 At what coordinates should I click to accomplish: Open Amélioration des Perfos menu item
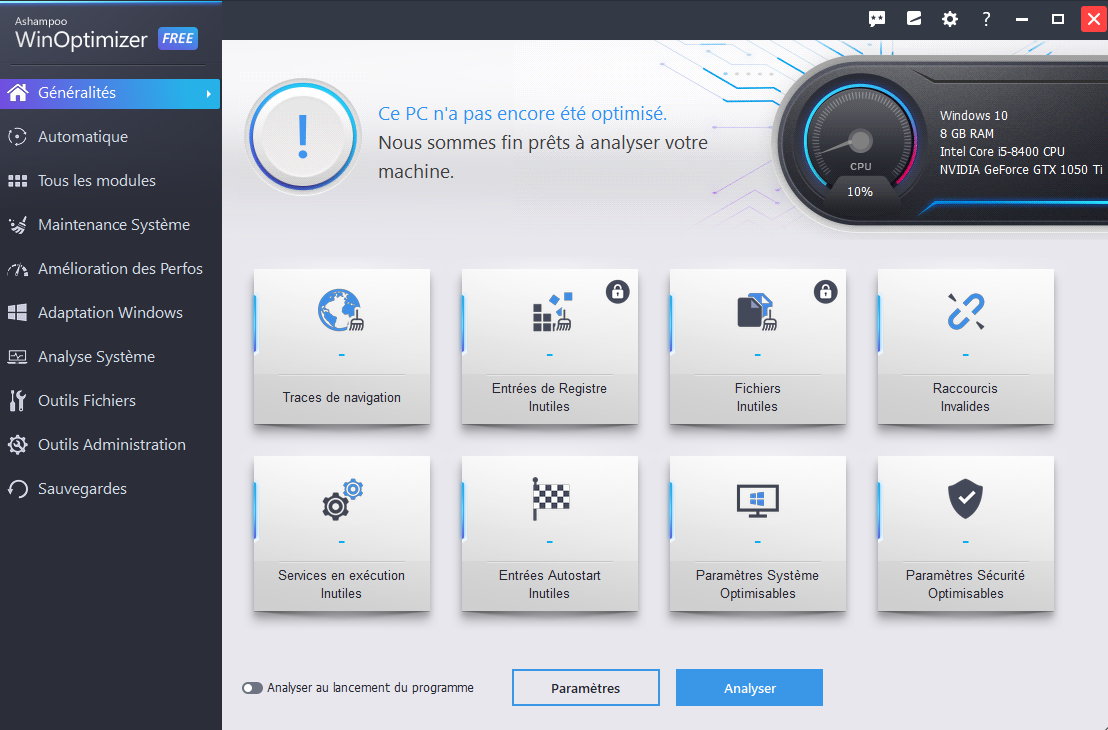point(120,269)
